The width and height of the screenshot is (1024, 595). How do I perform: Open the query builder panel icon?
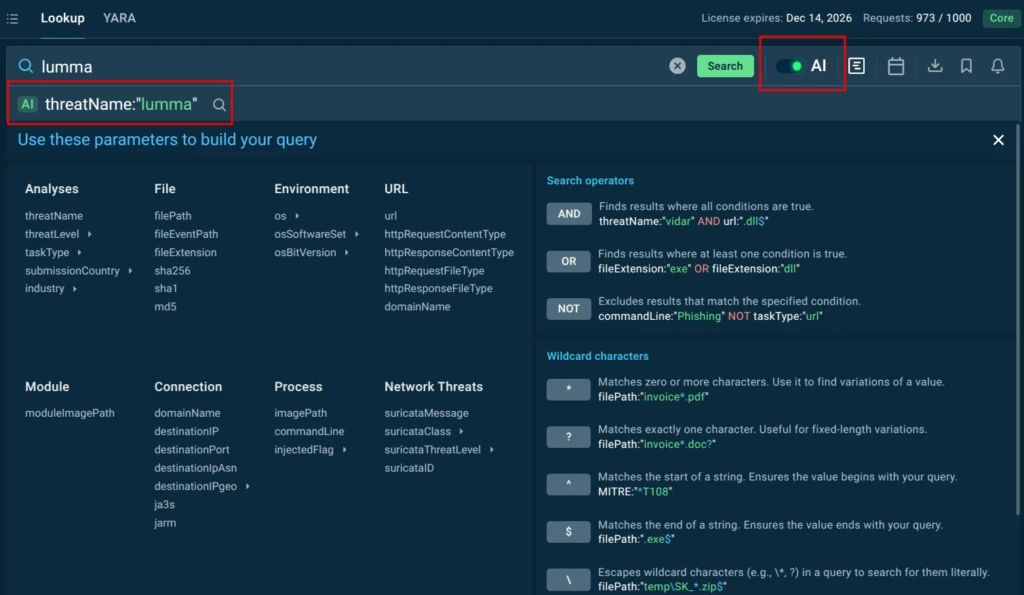[857, 66]
